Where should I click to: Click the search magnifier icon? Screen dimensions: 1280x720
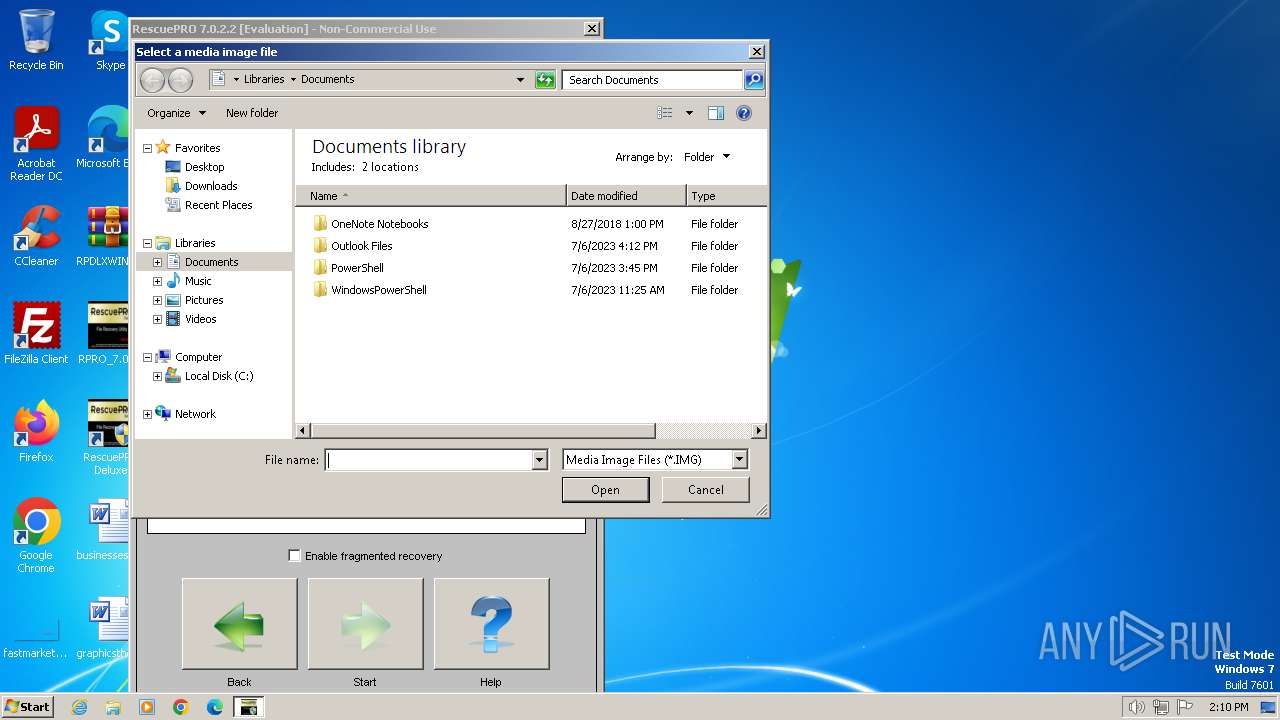coord(754,80)
